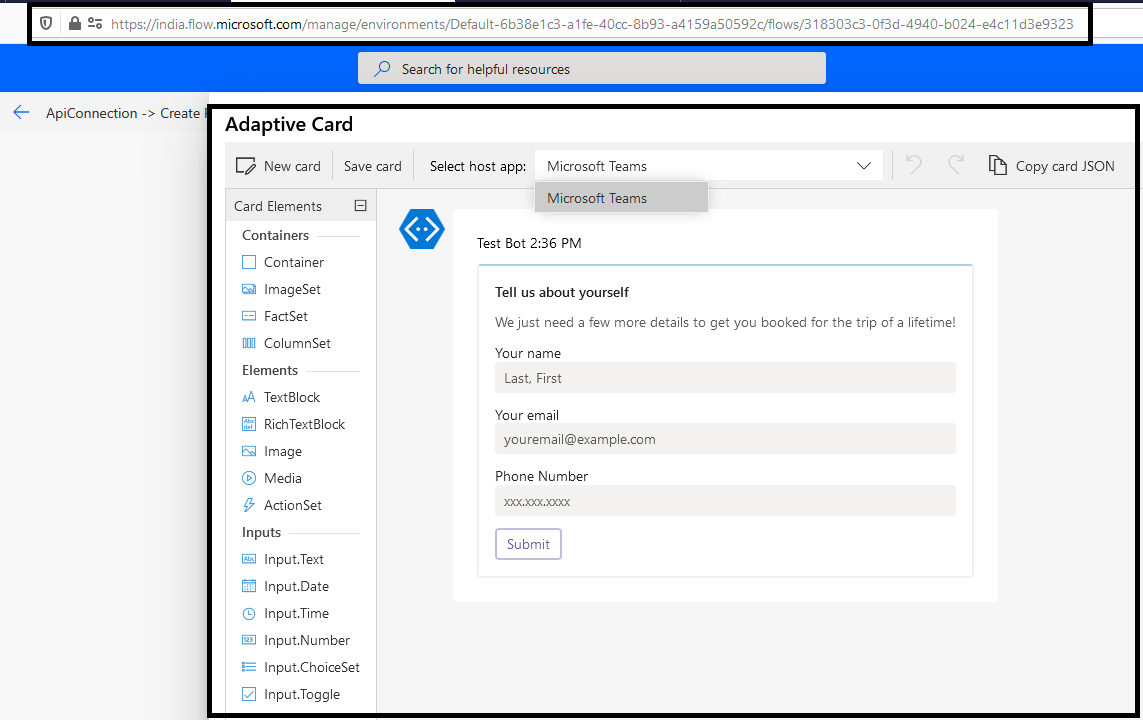Start a New card
Screen dimensions: 1143x720
tap(279, 165)
